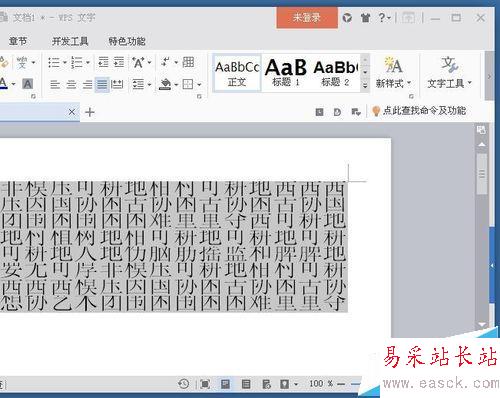Image resolution: width=500 pixels, height=398 pixels.
Task: Click the line spacing icon
Action: coord(138,84)
